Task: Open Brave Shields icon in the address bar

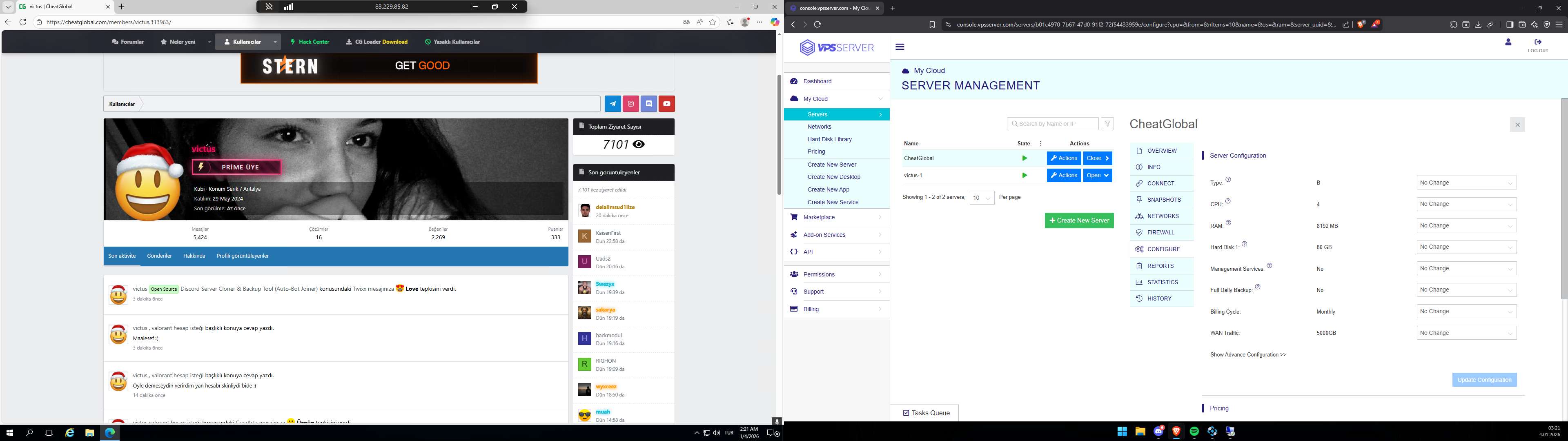Action: [x=1361, y=24]
